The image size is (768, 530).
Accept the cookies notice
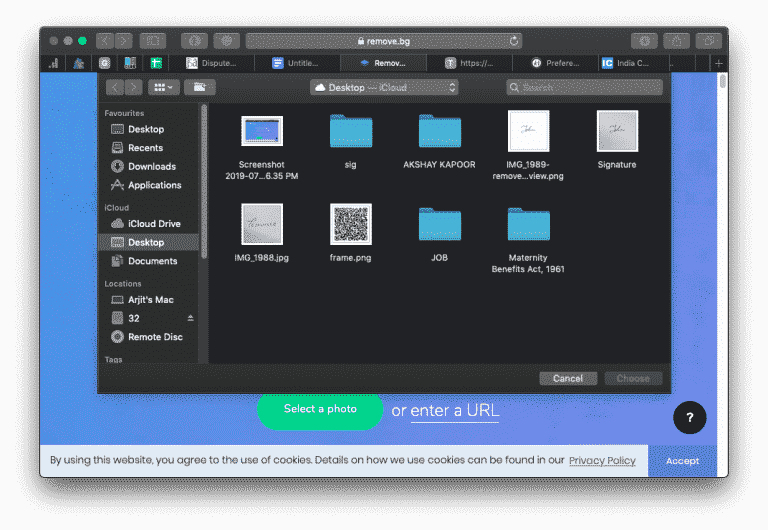682,461
